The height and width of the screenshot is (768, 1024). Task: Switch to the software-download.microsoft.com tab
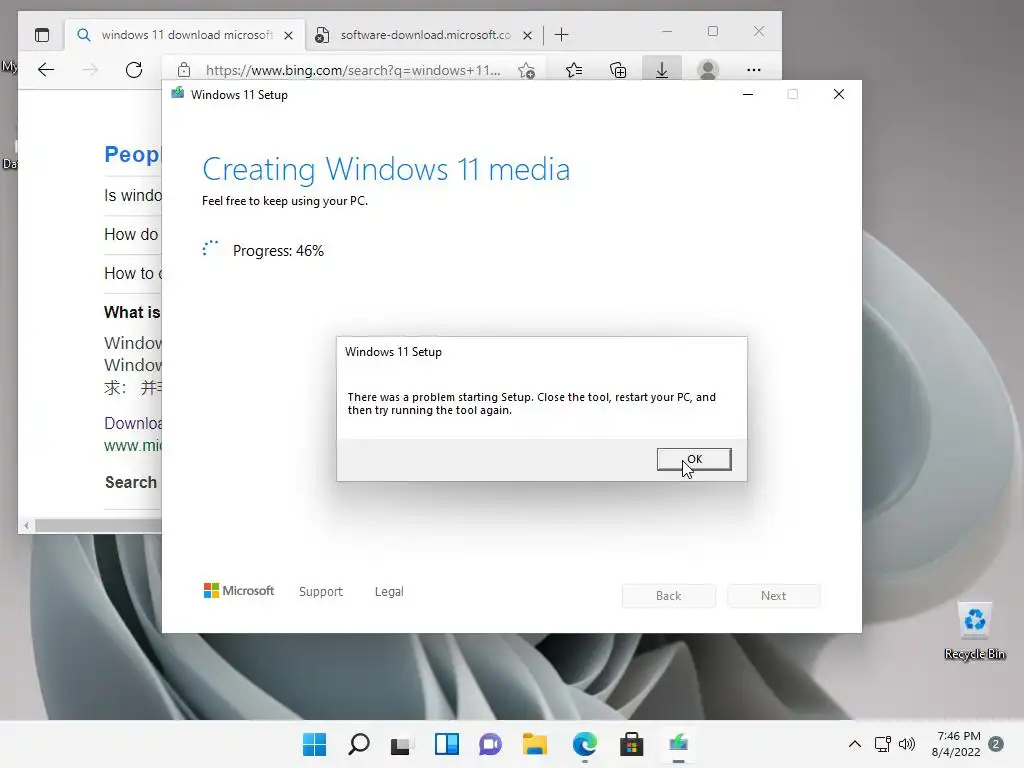(424, 35)
